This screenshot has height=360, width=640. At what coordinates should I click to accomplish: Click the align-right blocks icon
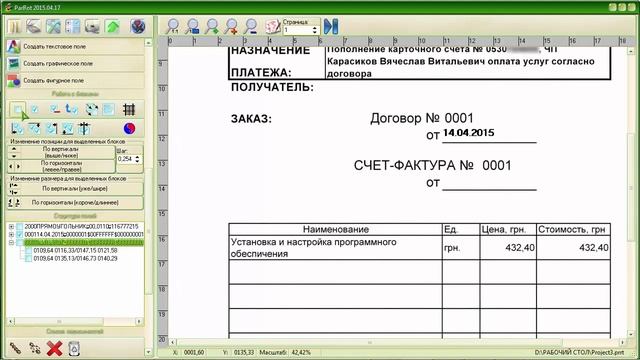pos(51,129)
